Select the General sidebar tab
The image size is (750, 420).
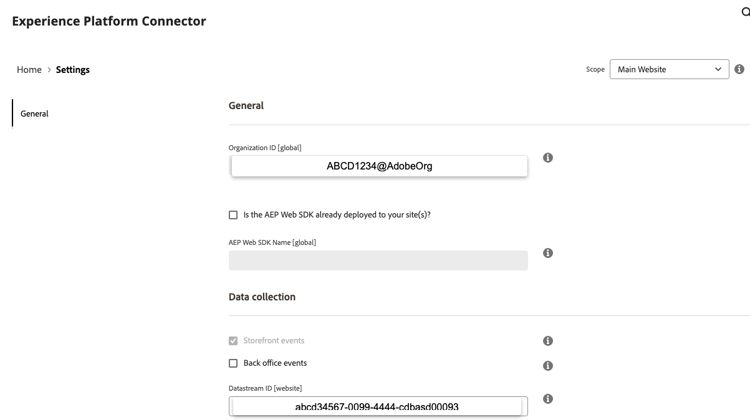coord(35,114)
